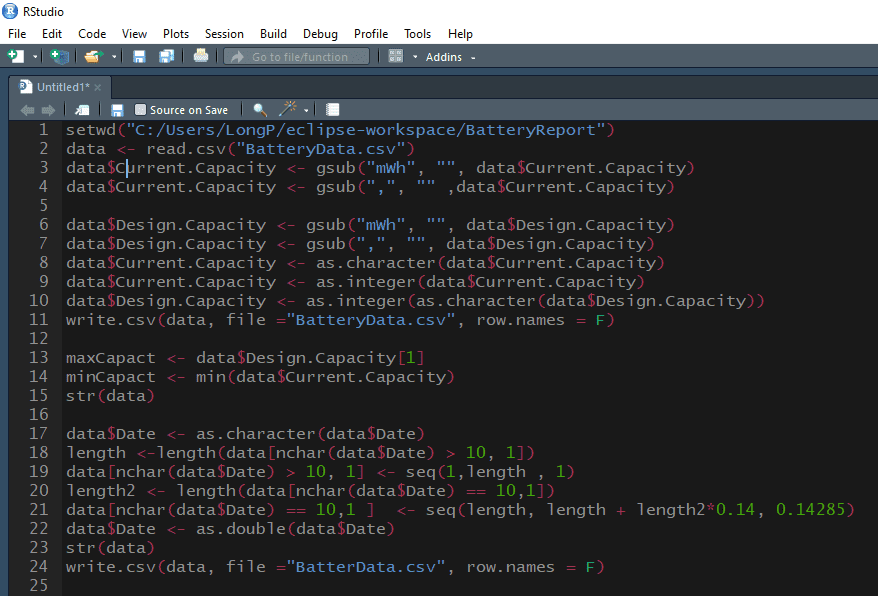Open the Profile menu
Viewport: 878px width, 596px height.
click(371, 34)
